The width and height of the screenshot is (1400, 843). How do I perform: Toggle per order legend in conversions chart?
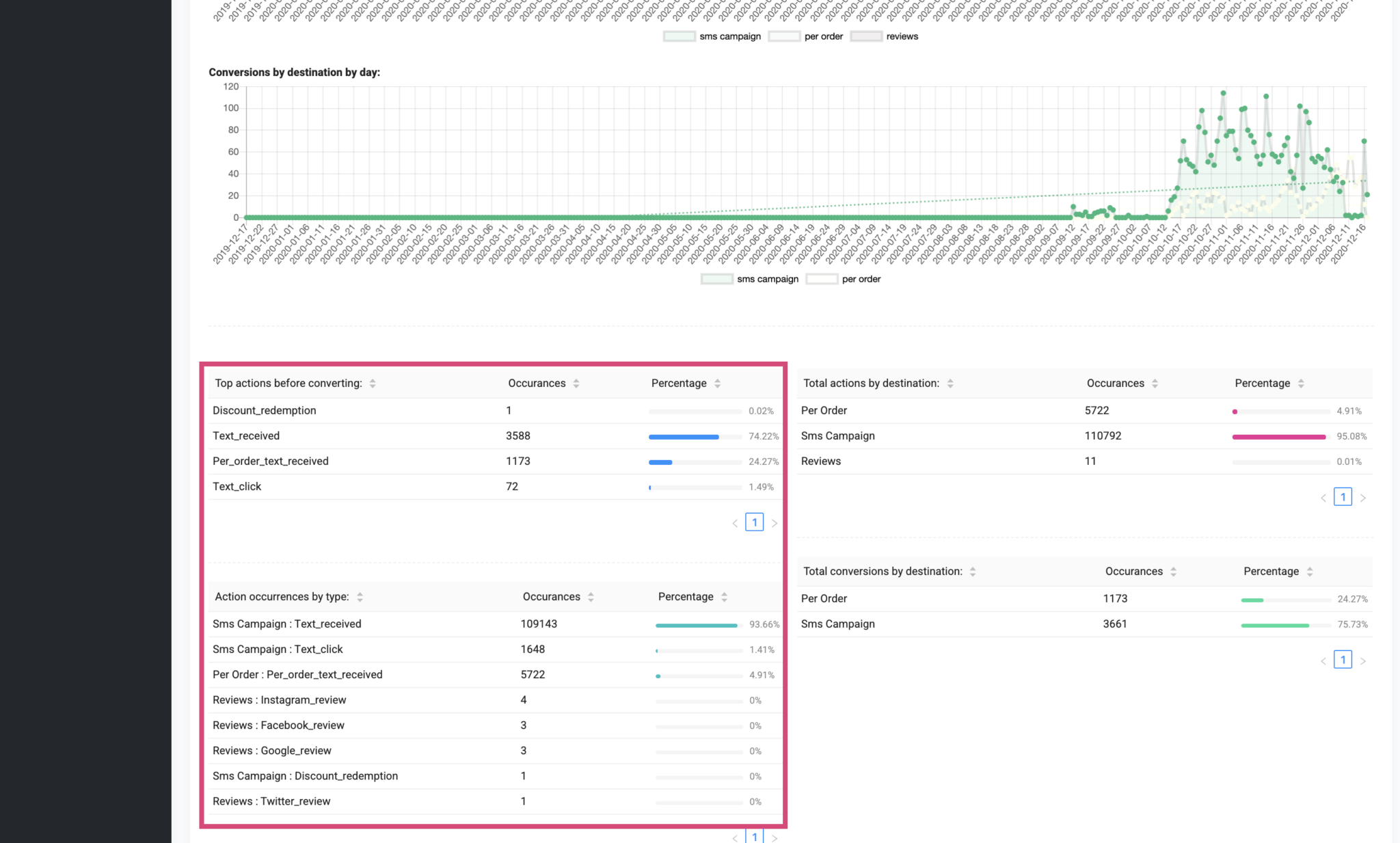pos(844,279)
